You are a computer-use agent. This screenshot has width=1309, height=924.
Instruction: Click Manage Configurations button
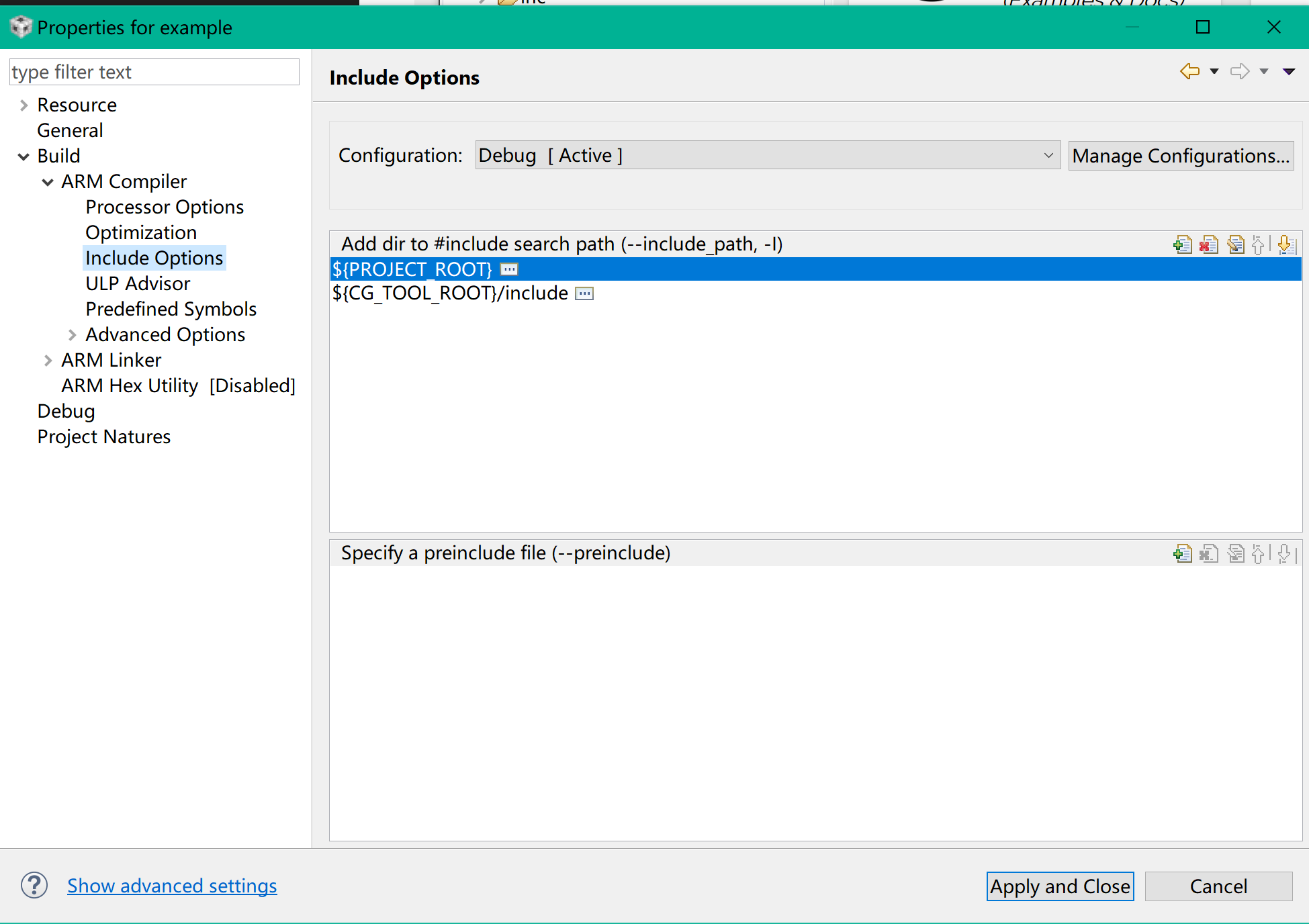[x=1180, y=156]
